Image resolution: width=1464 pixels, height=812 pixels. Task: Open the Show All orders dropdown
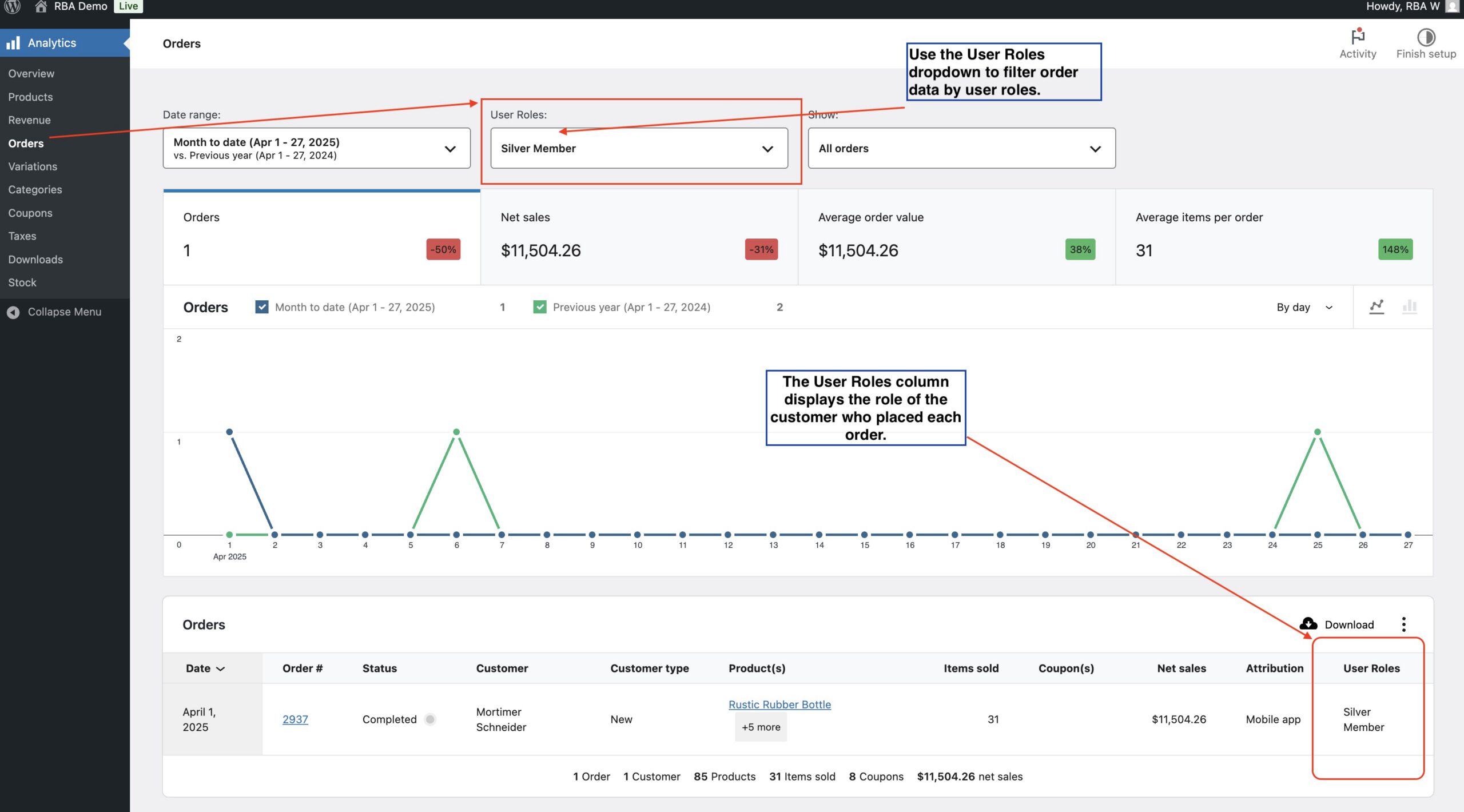[x=961, y=148]
